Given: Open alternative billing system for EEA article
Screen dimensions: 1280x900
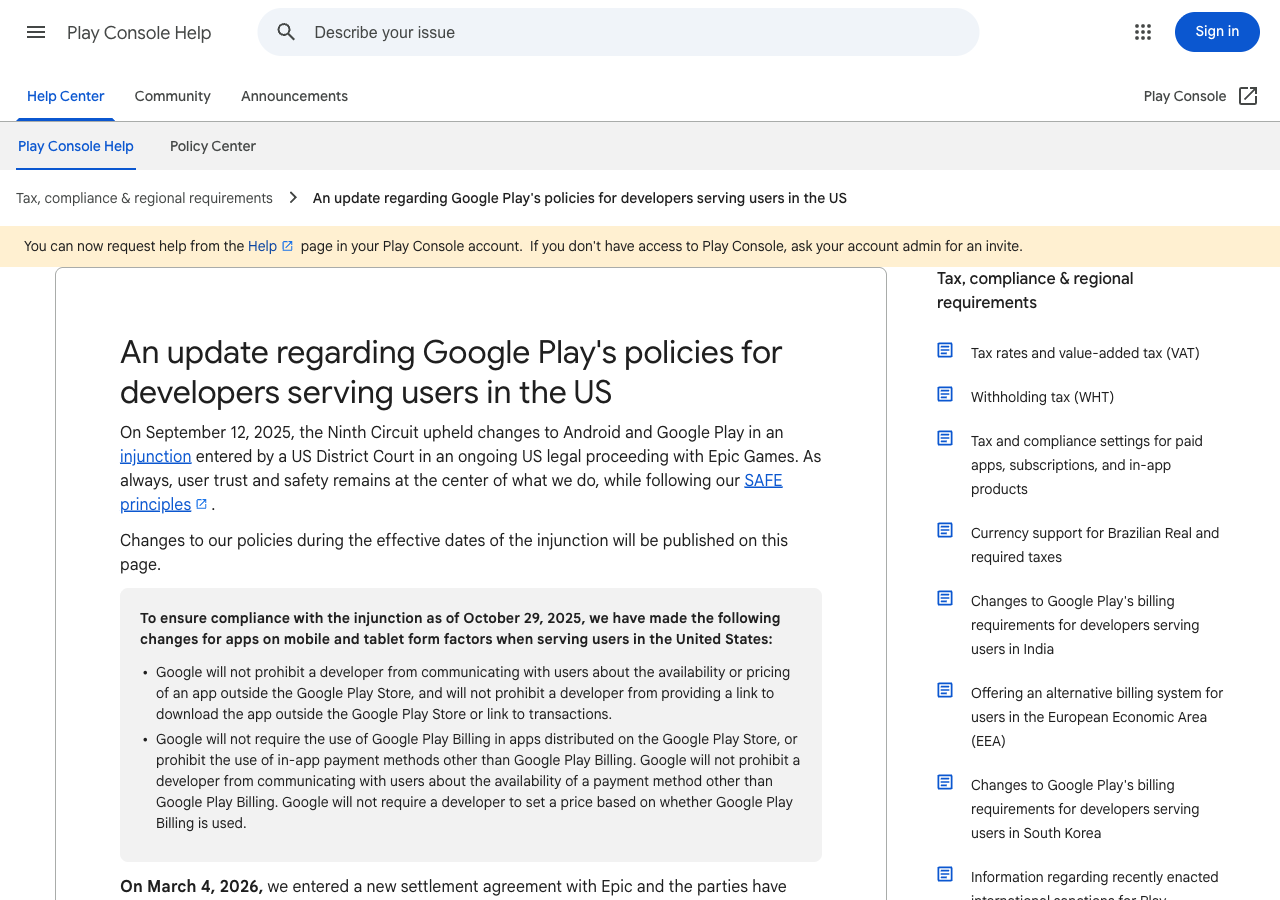Looking at the screenshot, I should [1097, 717].
